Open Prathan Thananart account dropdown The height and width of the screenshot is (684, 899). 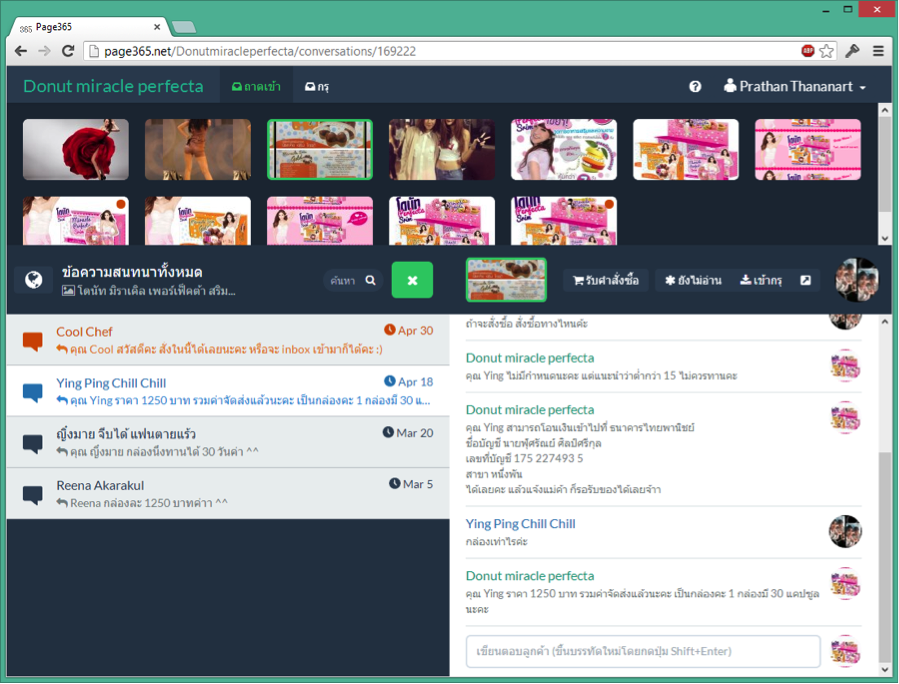(795, 87)
